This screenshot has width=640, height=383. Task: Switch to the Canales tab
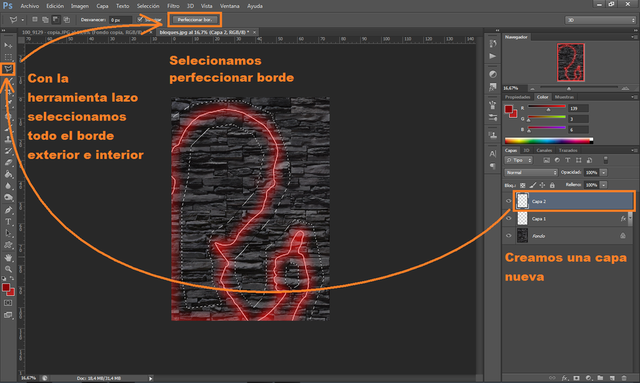(544, 150)
